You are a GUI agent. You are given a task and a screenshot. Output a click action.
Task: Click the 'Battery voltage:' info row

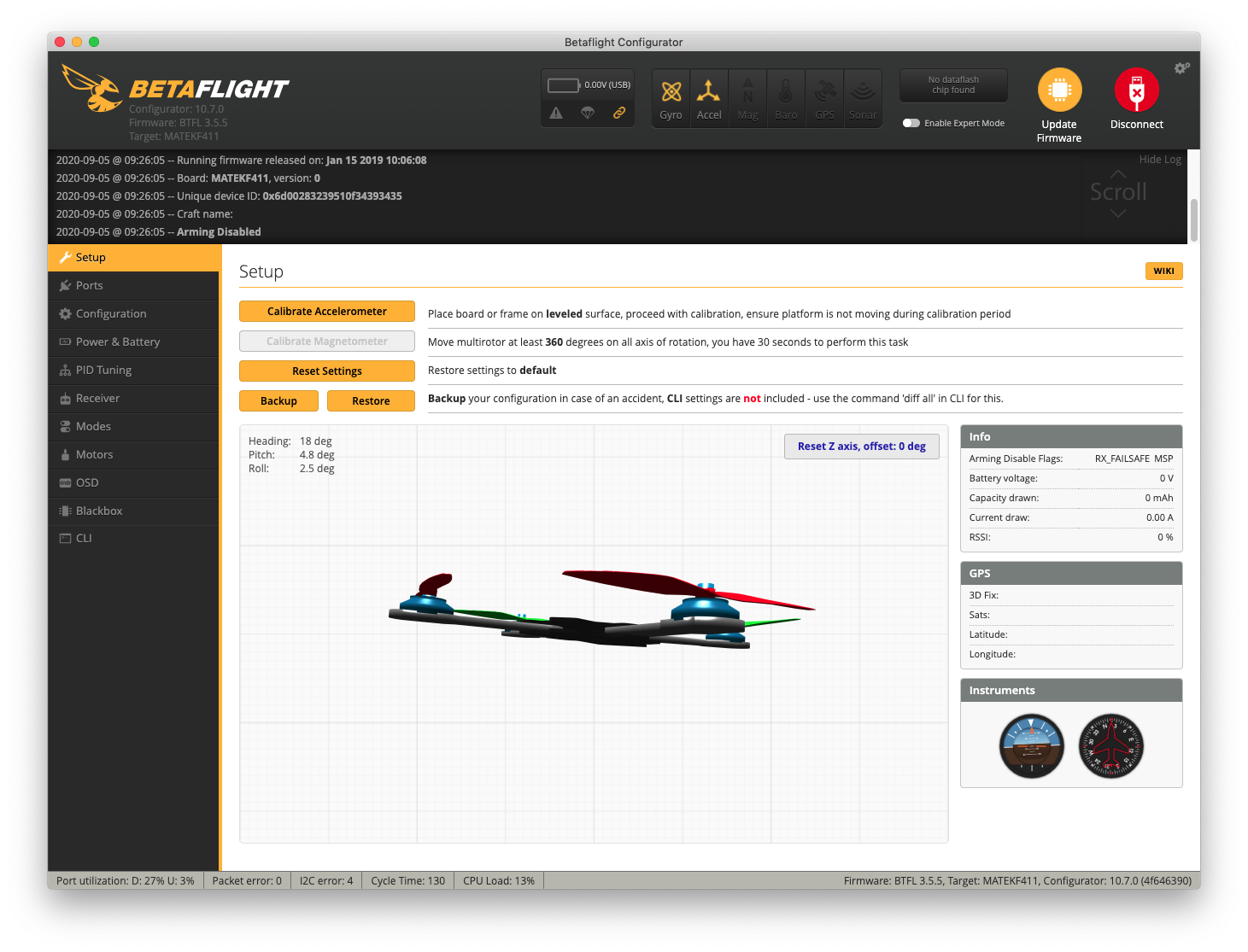tap(1071, 479)
